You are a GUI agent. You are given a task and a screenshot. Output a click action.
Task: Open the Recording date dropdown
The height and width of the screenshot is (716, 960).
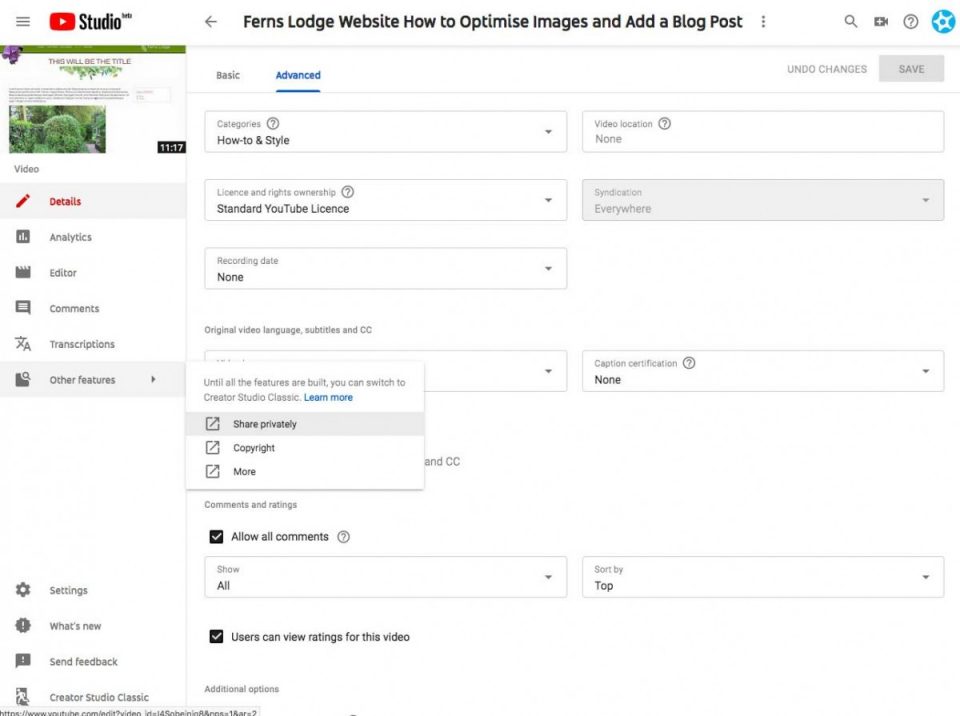tap(386, 268)
